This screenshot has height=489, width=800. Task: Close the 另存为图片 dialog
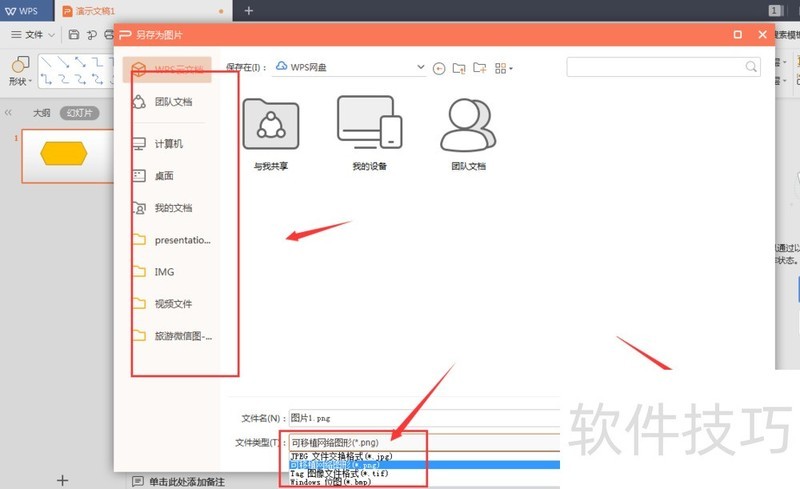(762, 34)
